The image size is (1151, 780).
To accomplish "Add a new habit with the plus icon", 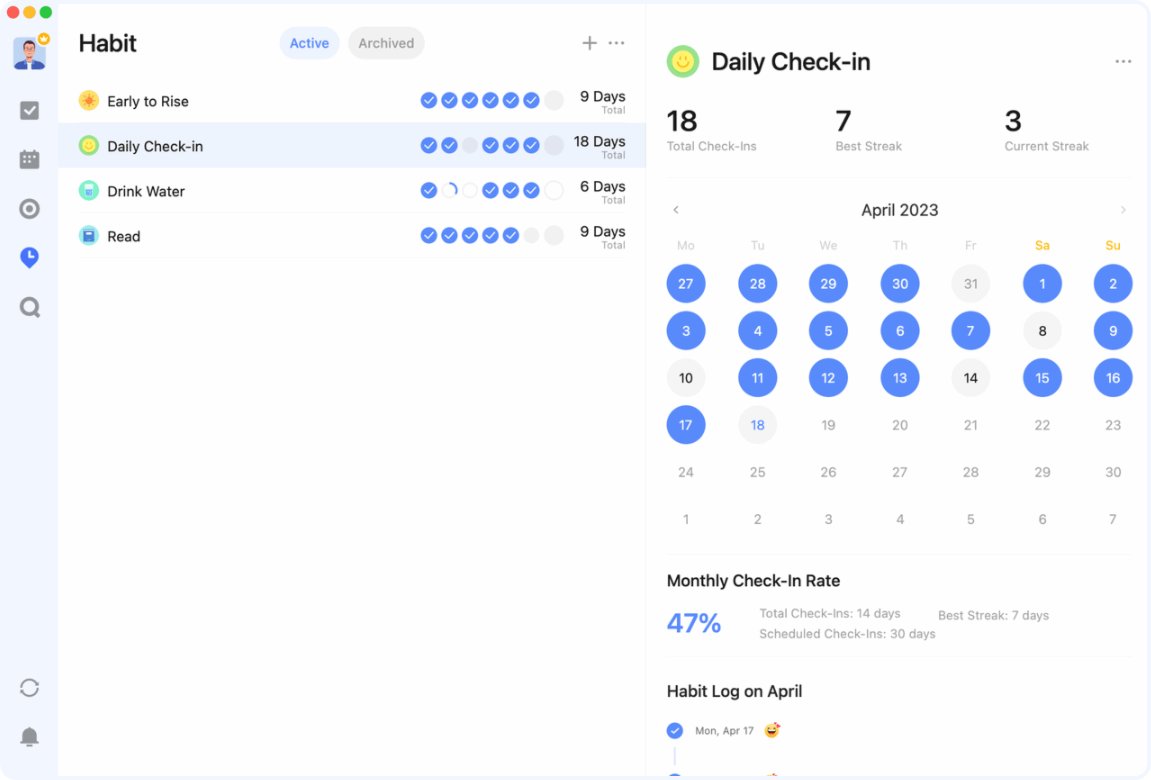I will (589, 43).
